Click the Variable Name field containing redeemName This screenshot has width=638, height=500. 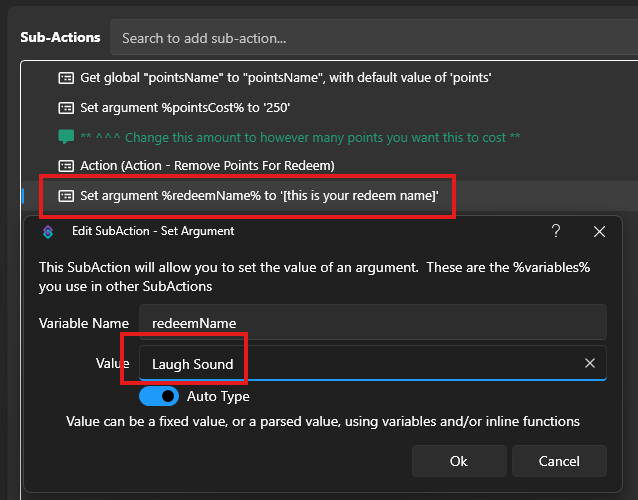(372, 323)
